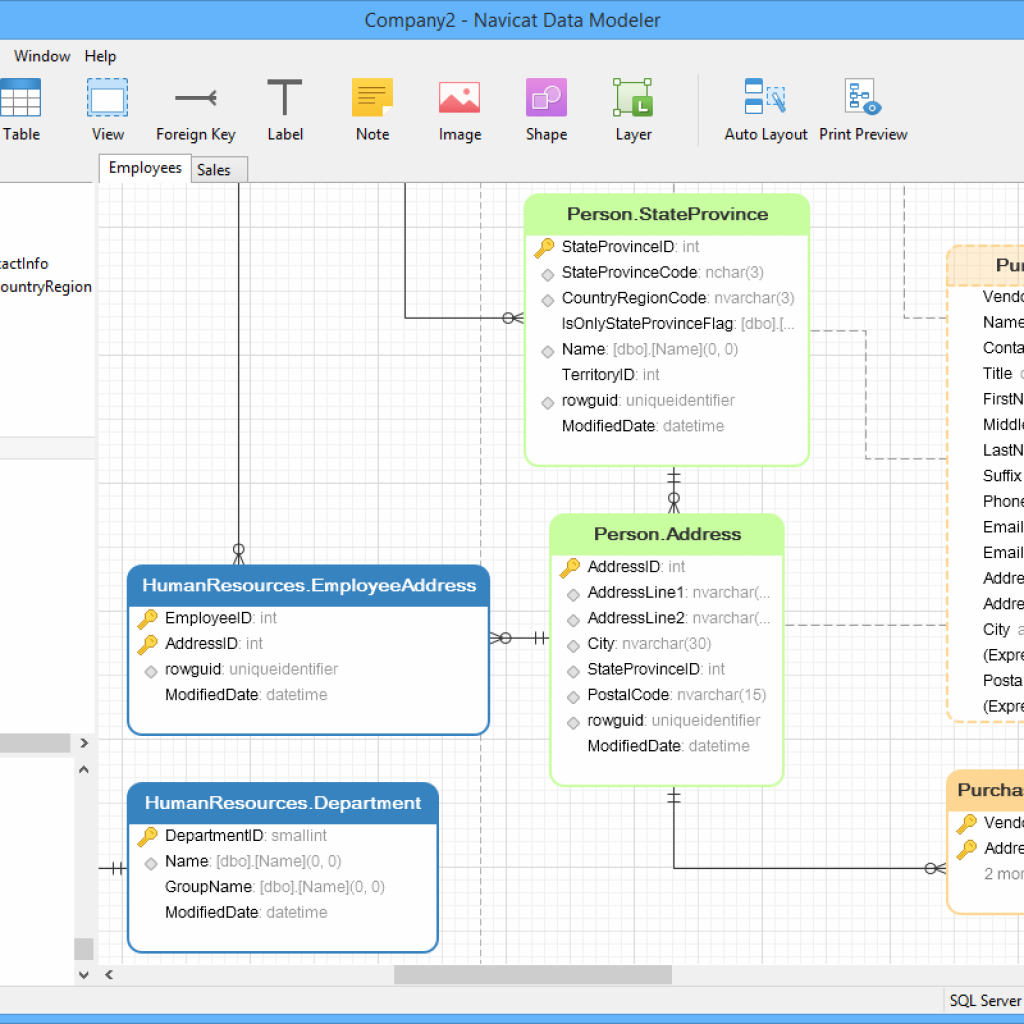1024x1024 pixels.
Task: Click the canvas horizontal scrollbar thumb
Action: point(532,975)
